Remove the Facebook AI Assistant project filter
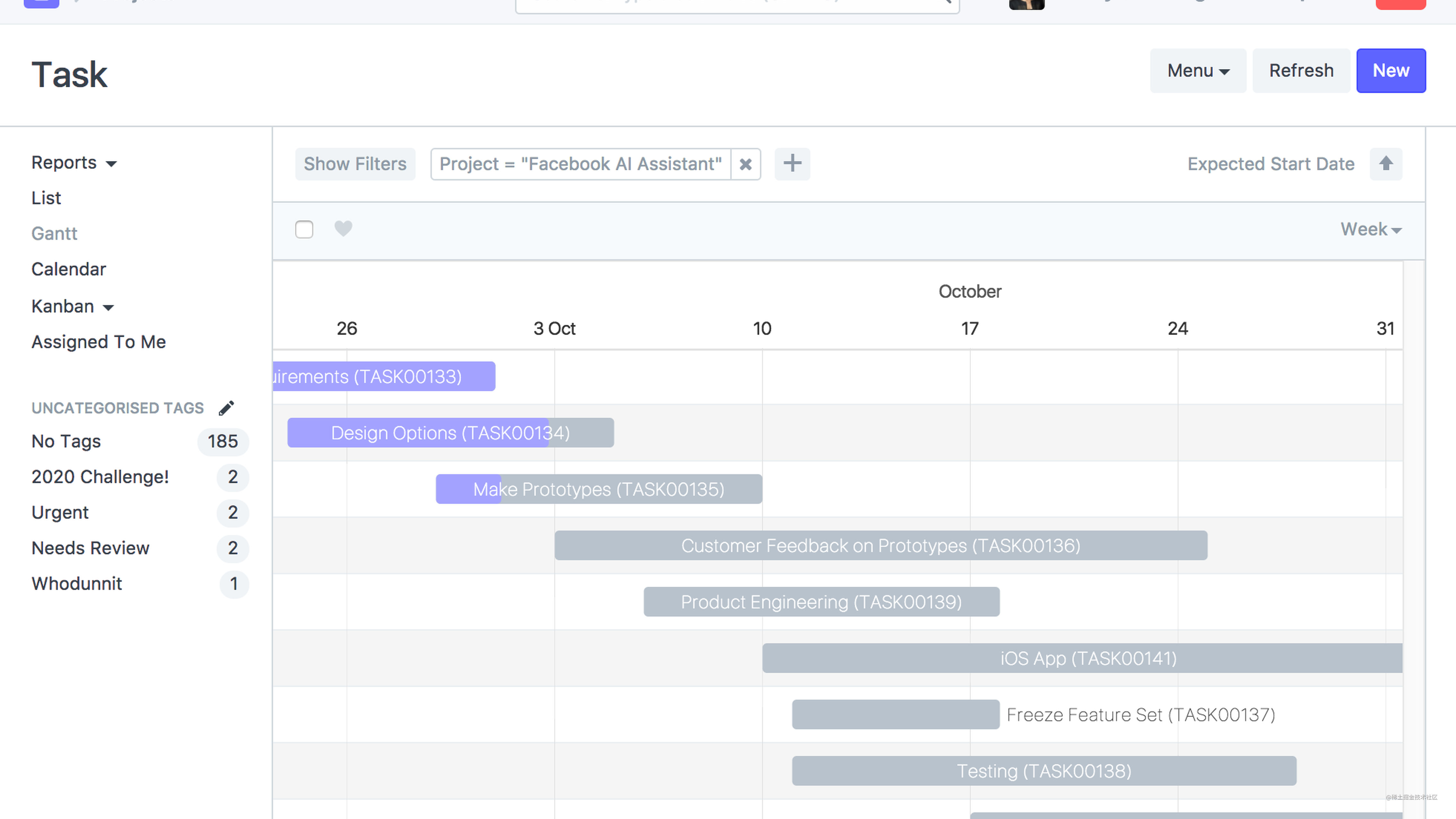This screenshot has height=819, width=1456. click(x=746, y=164)
